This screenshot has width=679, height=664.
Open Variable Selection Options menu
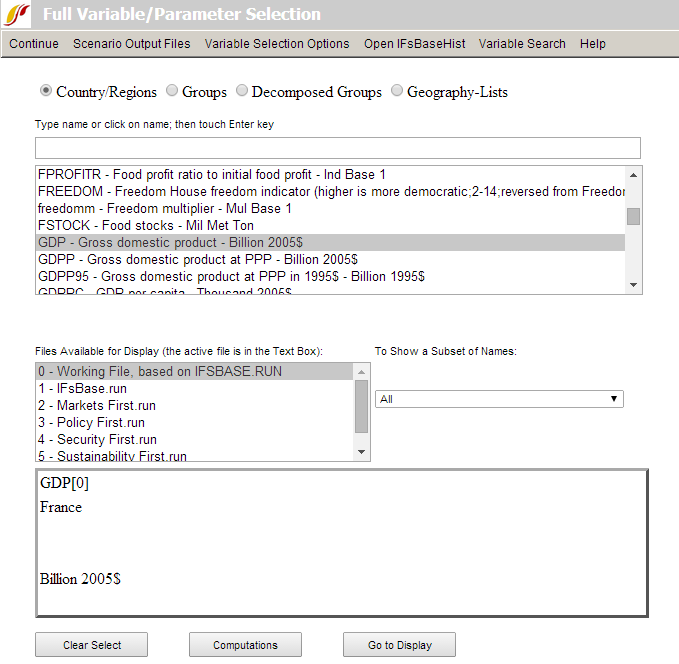coord(277,44)
